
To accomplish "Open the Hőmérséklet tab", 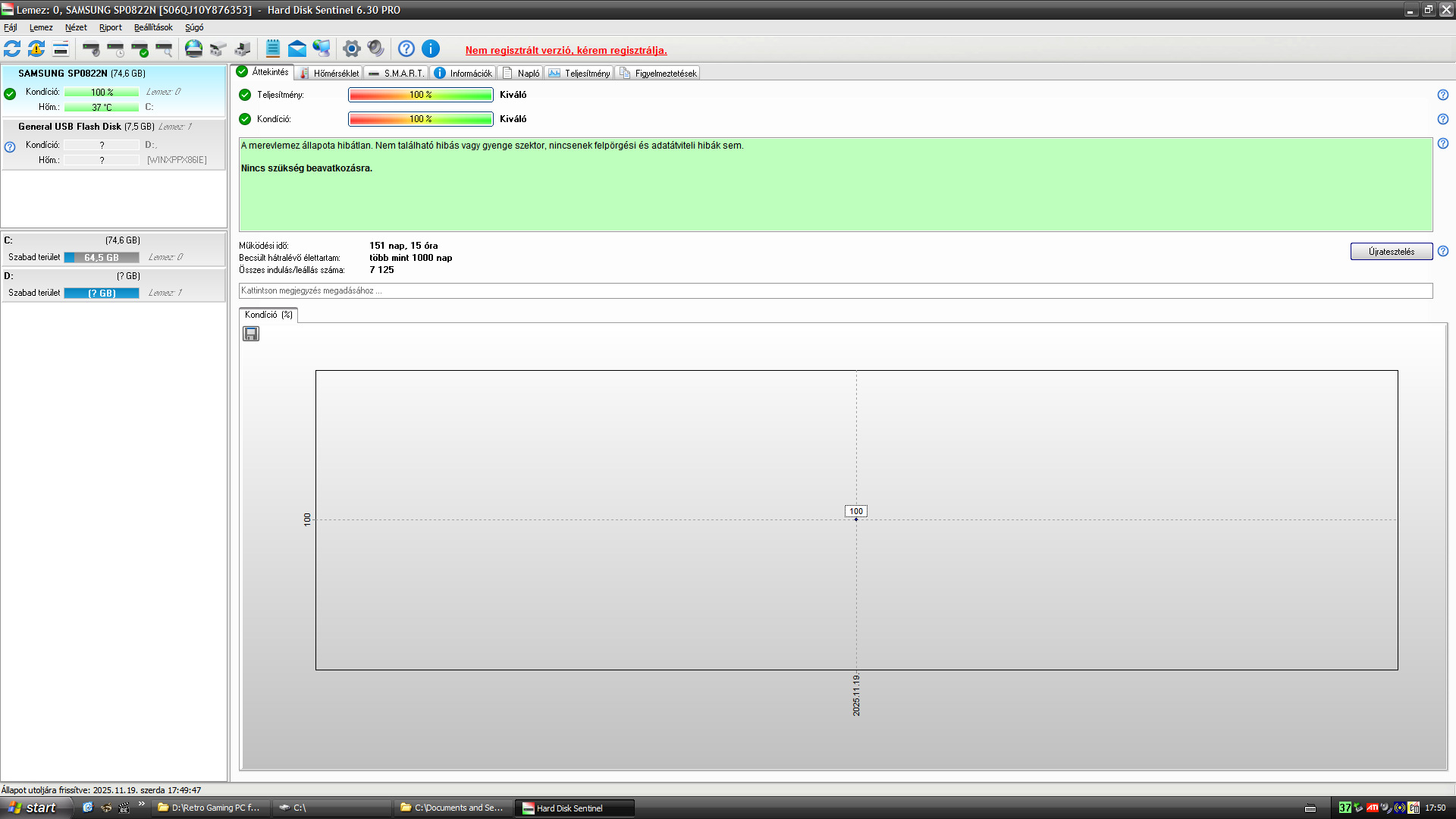I will tap(329, 73).
